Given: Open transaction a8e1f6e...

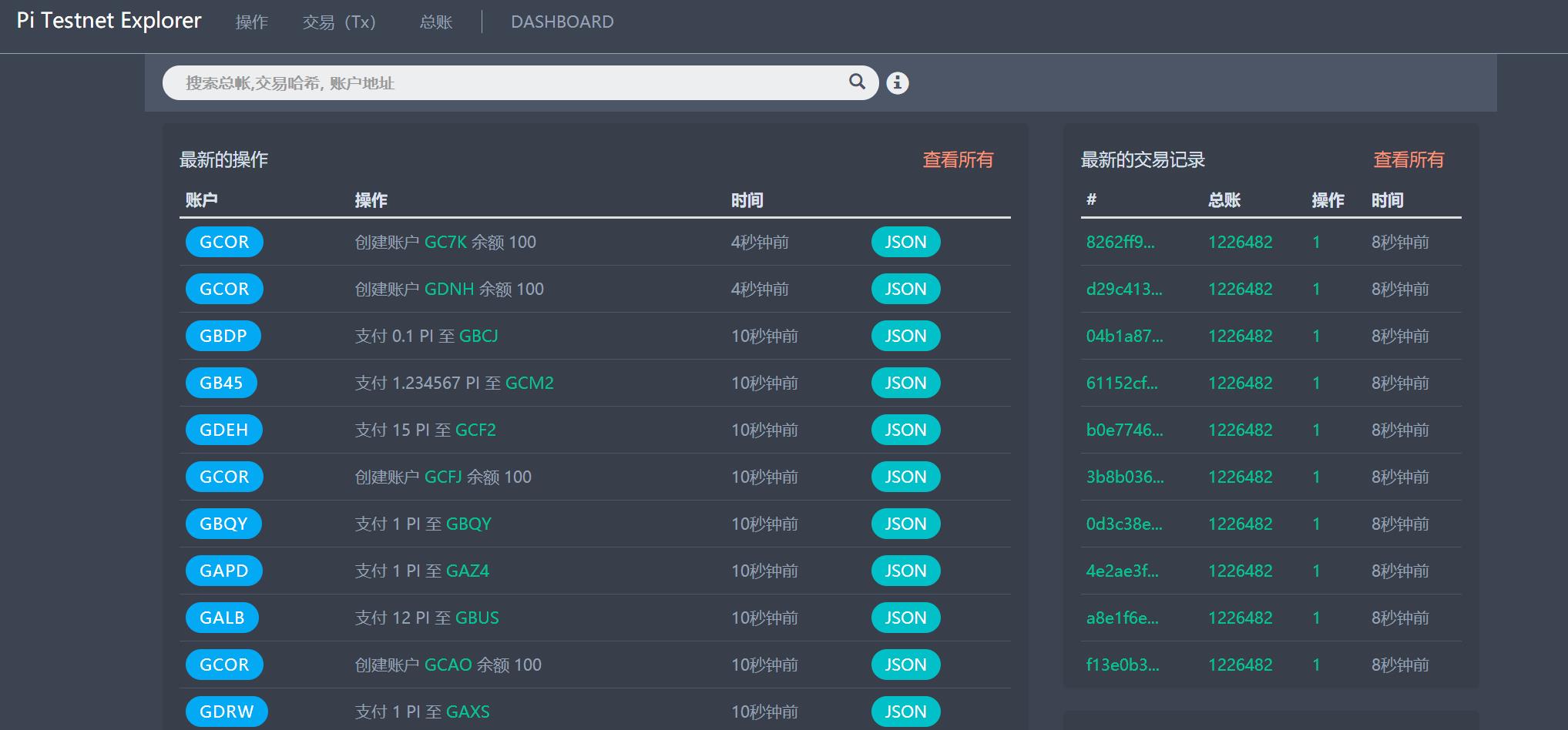Looking at the screenshot, I should point(1122,618).
